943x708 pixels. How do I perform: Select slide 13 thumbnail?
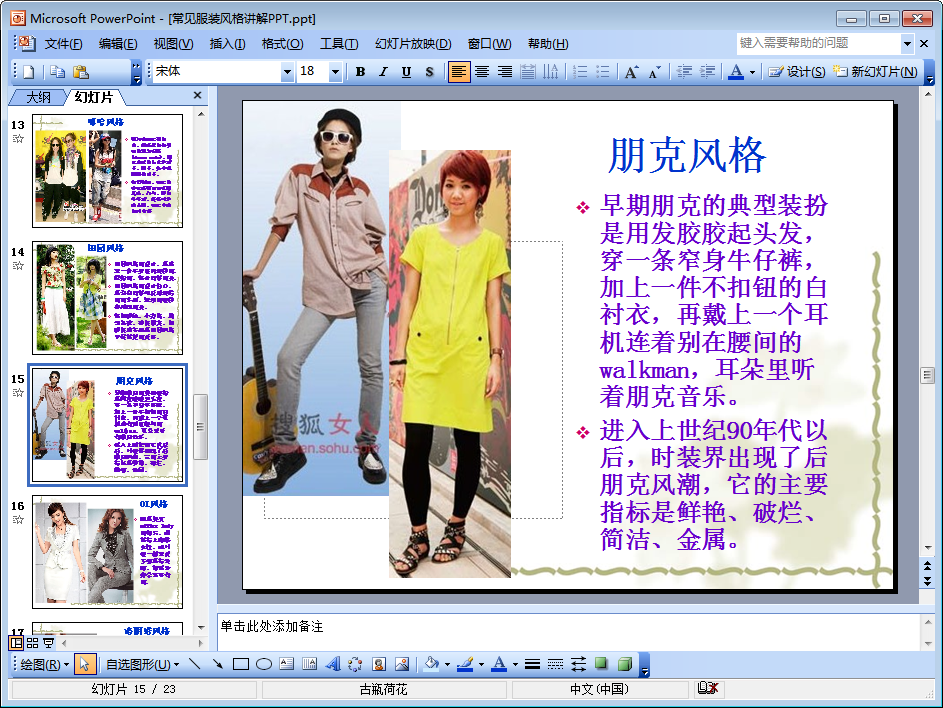(x=107, y=171)
